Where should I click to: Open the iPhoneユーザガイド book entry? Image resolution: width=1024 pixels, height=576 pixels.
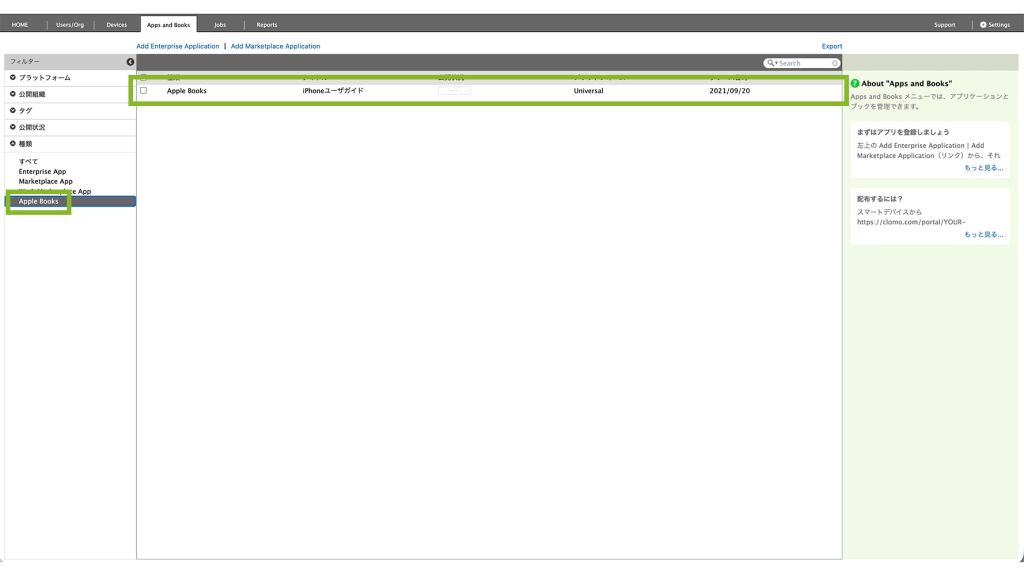333,91
